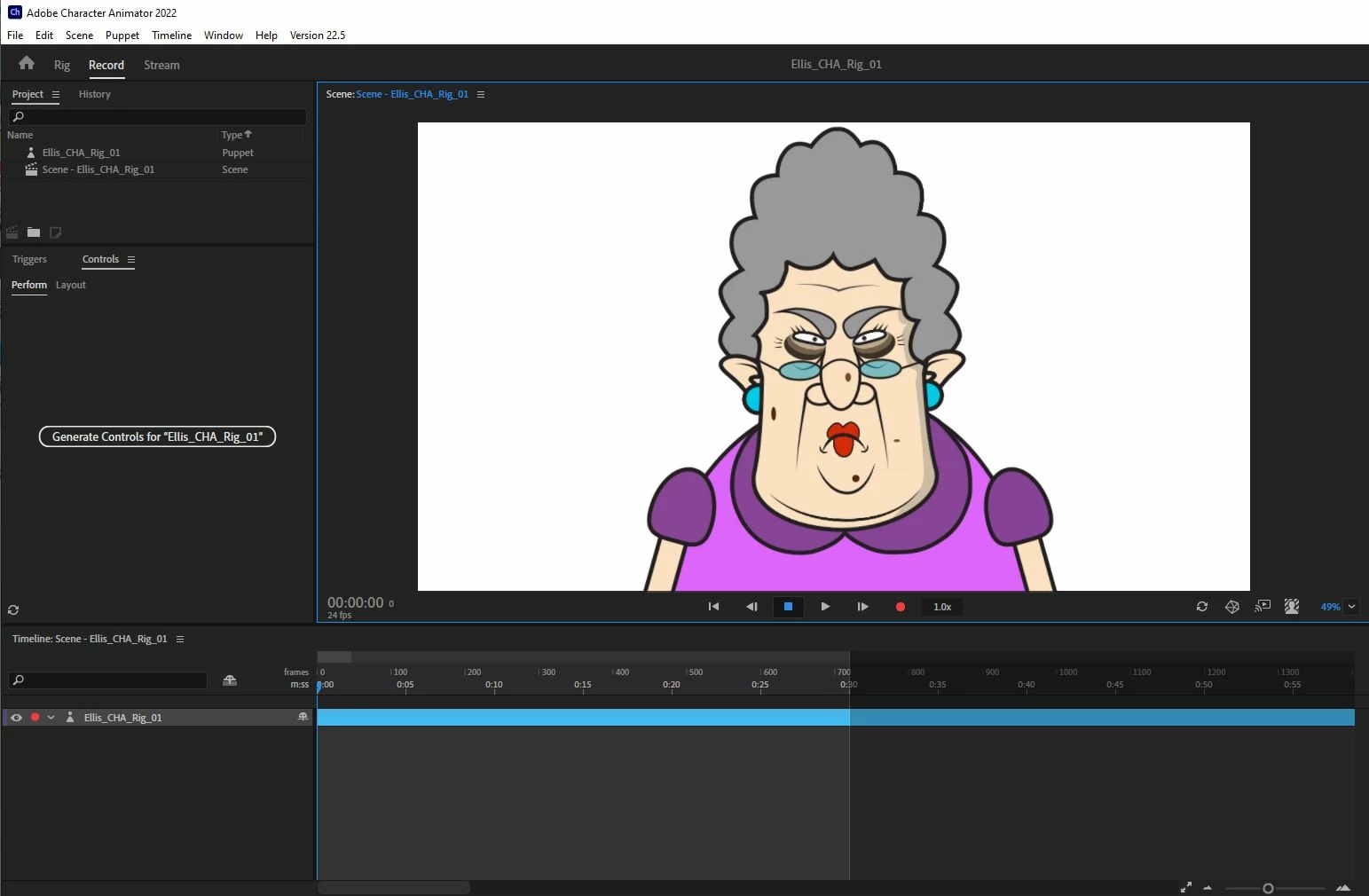
Task: Click the 49% zoom value
Action: (1330, 607)
